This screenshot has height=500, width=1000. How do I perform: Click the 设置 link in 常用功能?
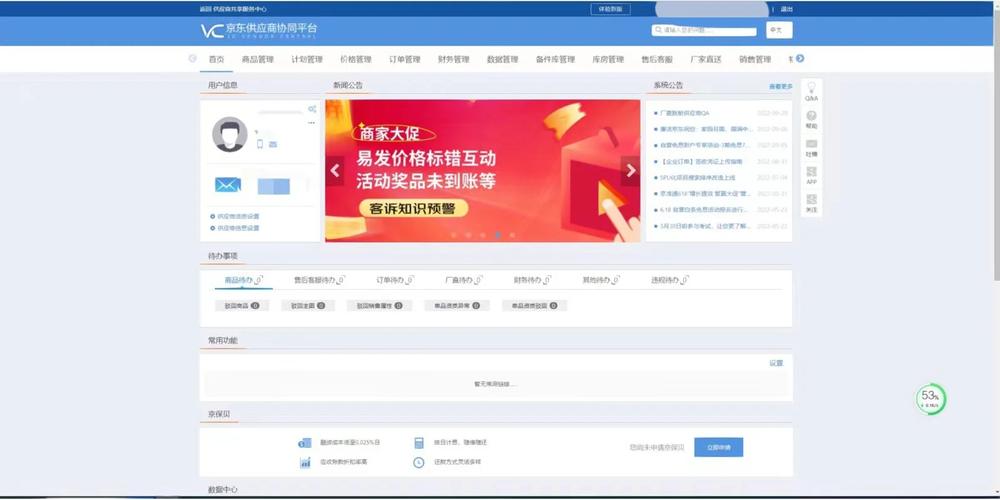tap(776, 363)
